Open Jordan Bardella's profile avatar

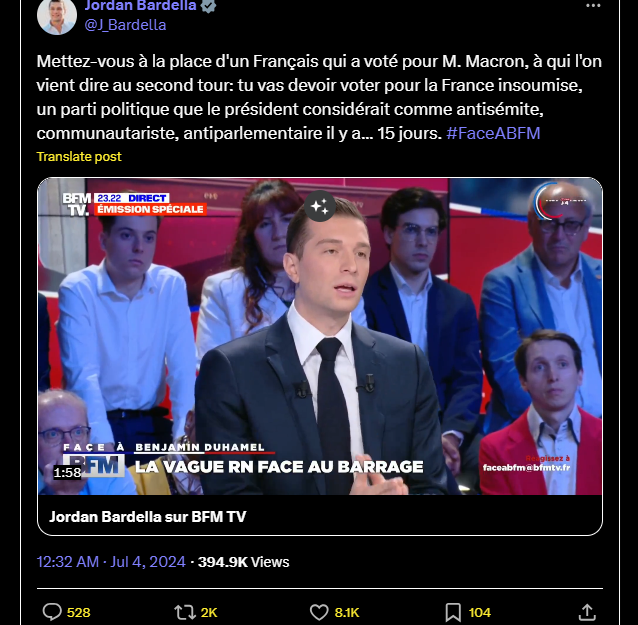(57, 15)
